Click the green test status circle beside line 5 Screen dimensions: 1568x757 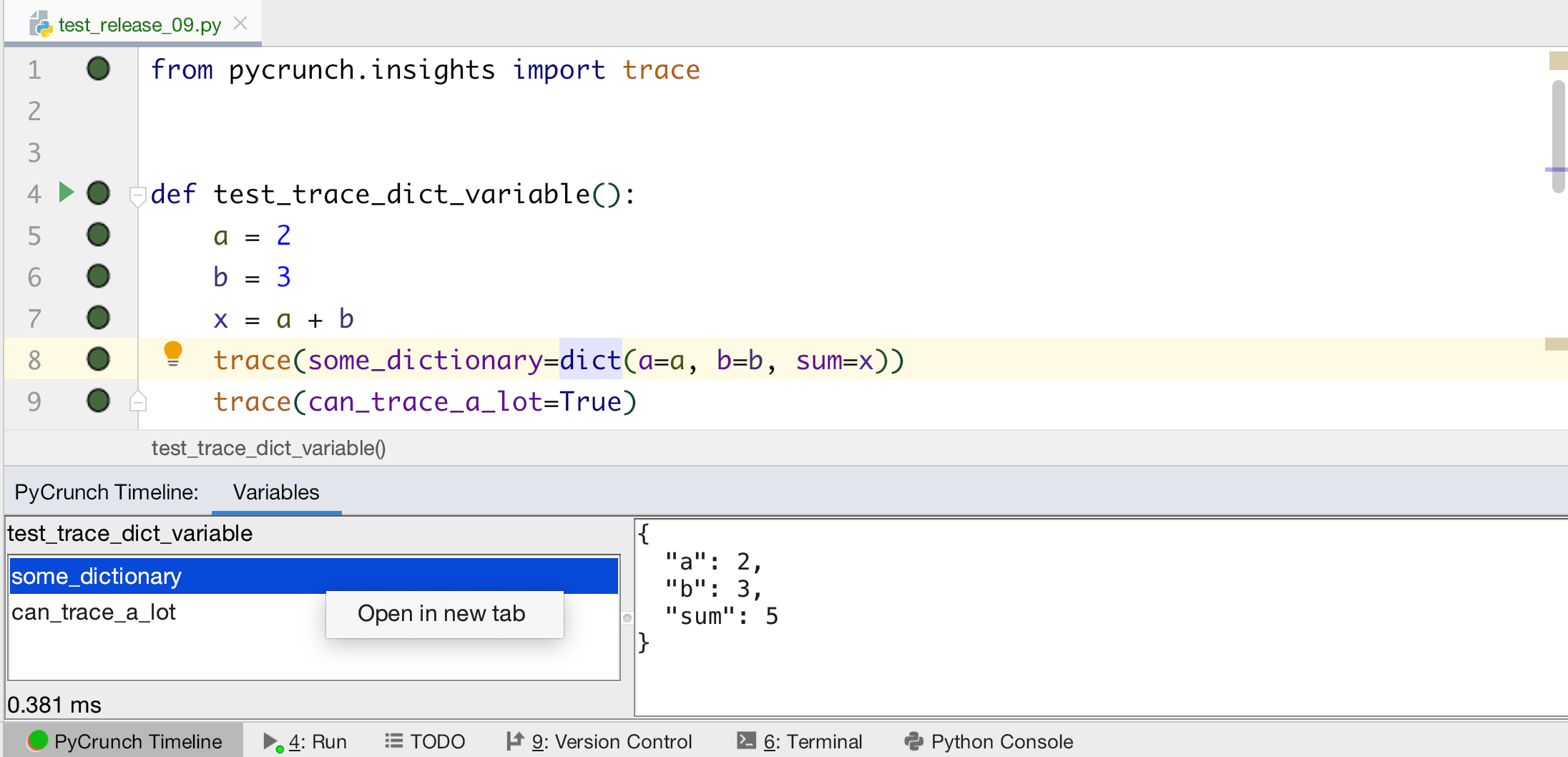point(98,234)
